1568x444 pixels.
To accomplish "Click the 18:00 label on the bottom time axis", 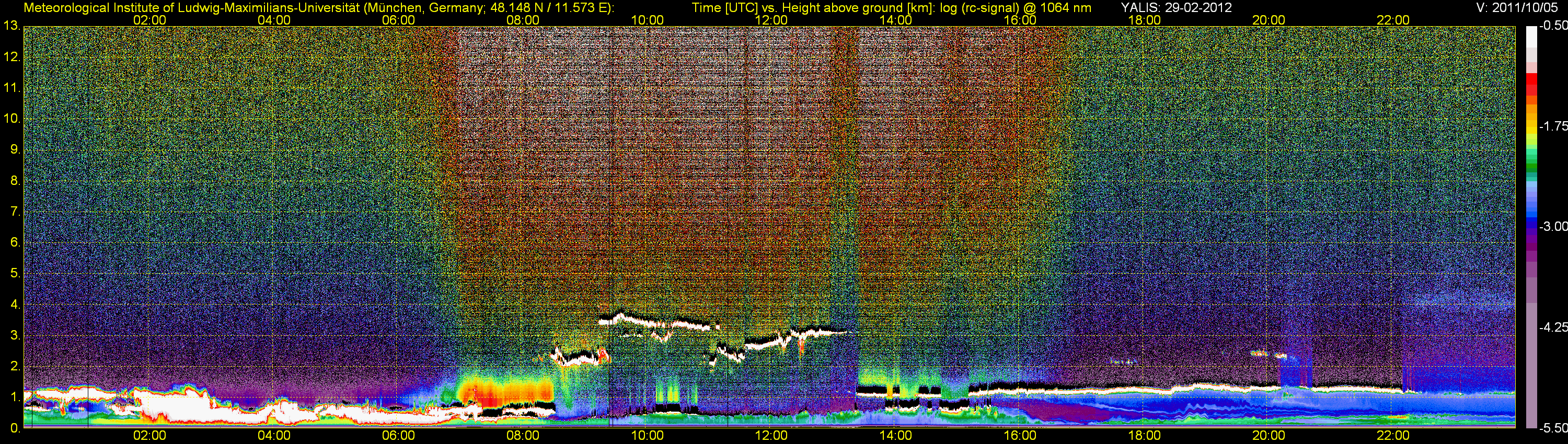I will pyautogui.click(x=1144, y=436).
